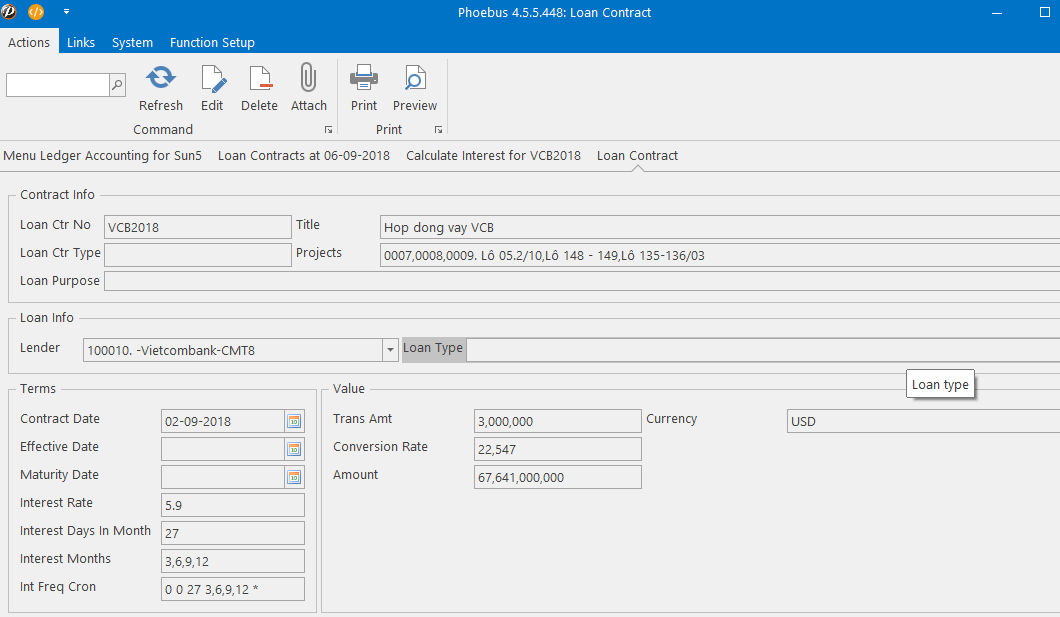Click the search magnifier icon in ribbon

pyautogui.click(x=117, y=86)
